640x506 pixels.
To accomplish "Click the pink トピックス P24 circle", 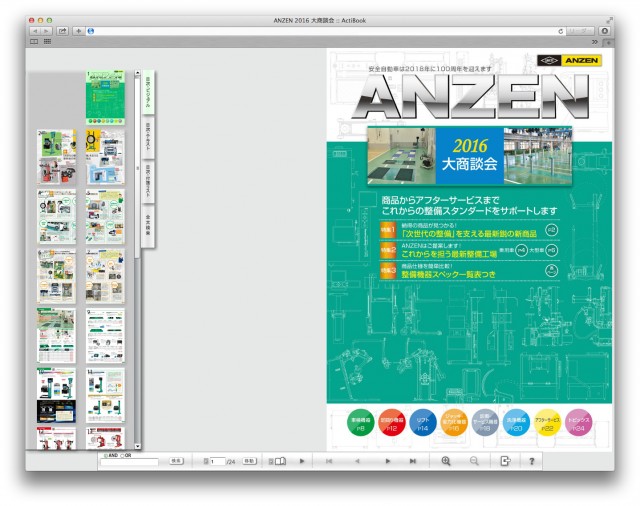I will click(x=578, y=422).
